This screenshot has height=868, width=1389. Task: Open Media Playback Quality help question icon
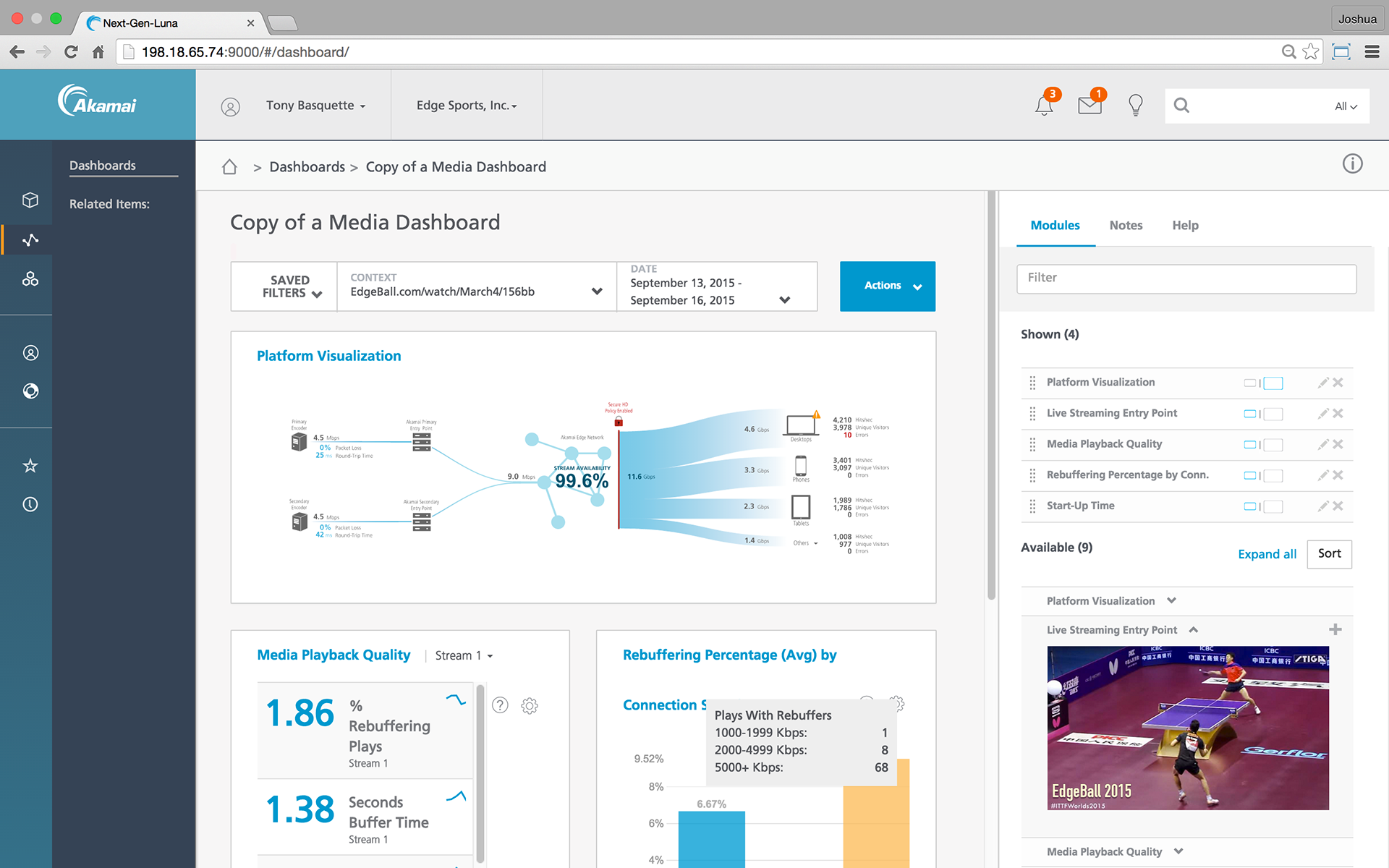tap(500, 705)
